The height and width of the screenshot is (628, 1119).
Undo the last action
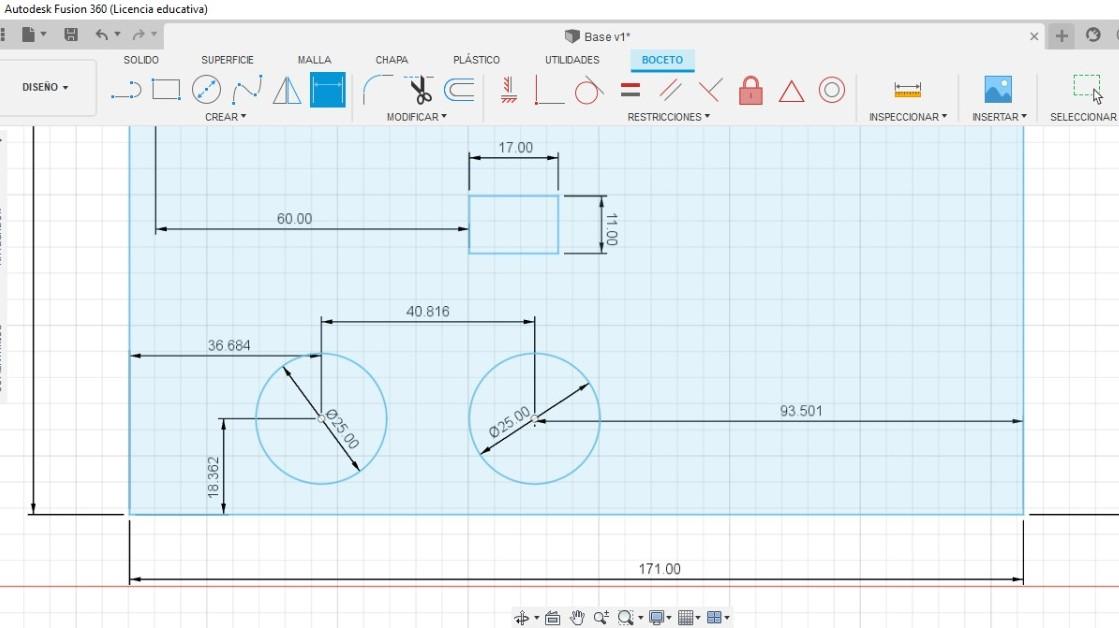pos(102,34)
